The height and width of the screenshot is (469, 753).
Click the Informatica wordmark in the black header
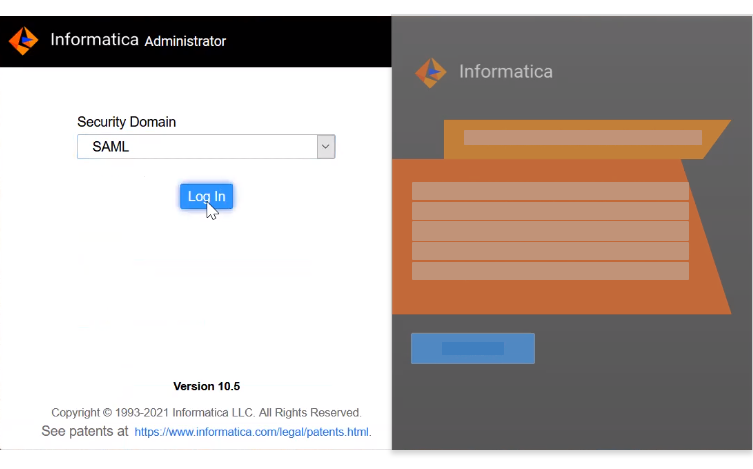[x=93, y=41]
